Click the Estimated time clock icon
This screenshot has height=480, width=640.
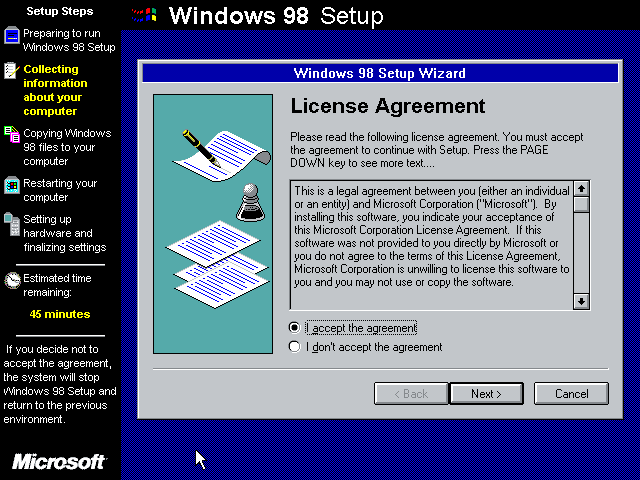[x=12, y=280]
